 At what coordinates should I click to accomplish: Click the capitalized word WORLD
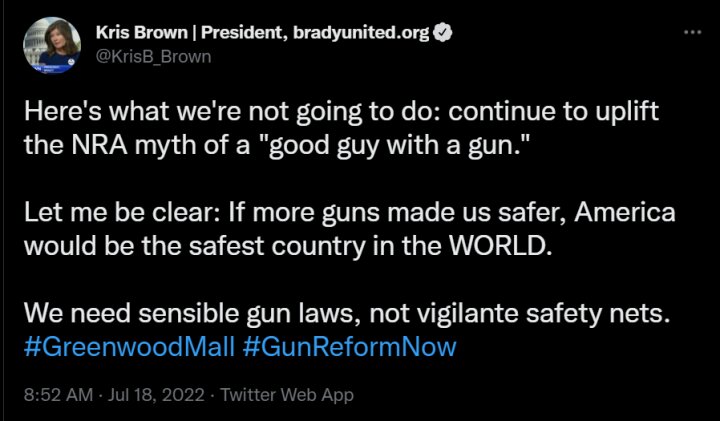tap(501, 247)
